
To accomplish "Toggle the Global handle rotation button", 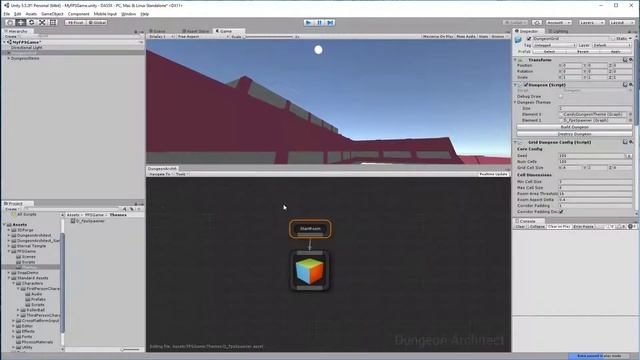I will 97,22.
